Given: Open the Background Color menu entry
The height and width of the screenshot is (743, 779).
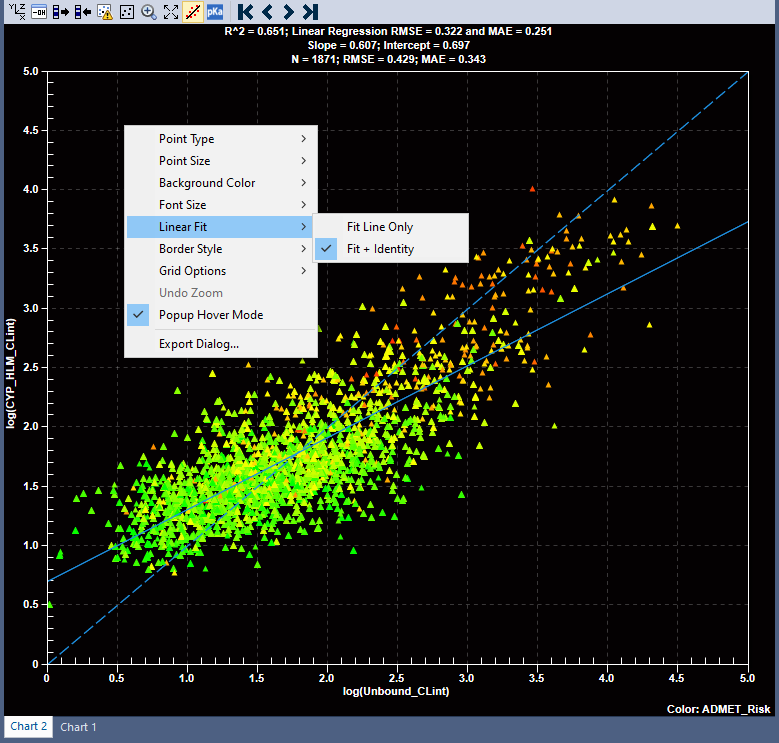Looking at the screenshot, I should coord(221,183).
